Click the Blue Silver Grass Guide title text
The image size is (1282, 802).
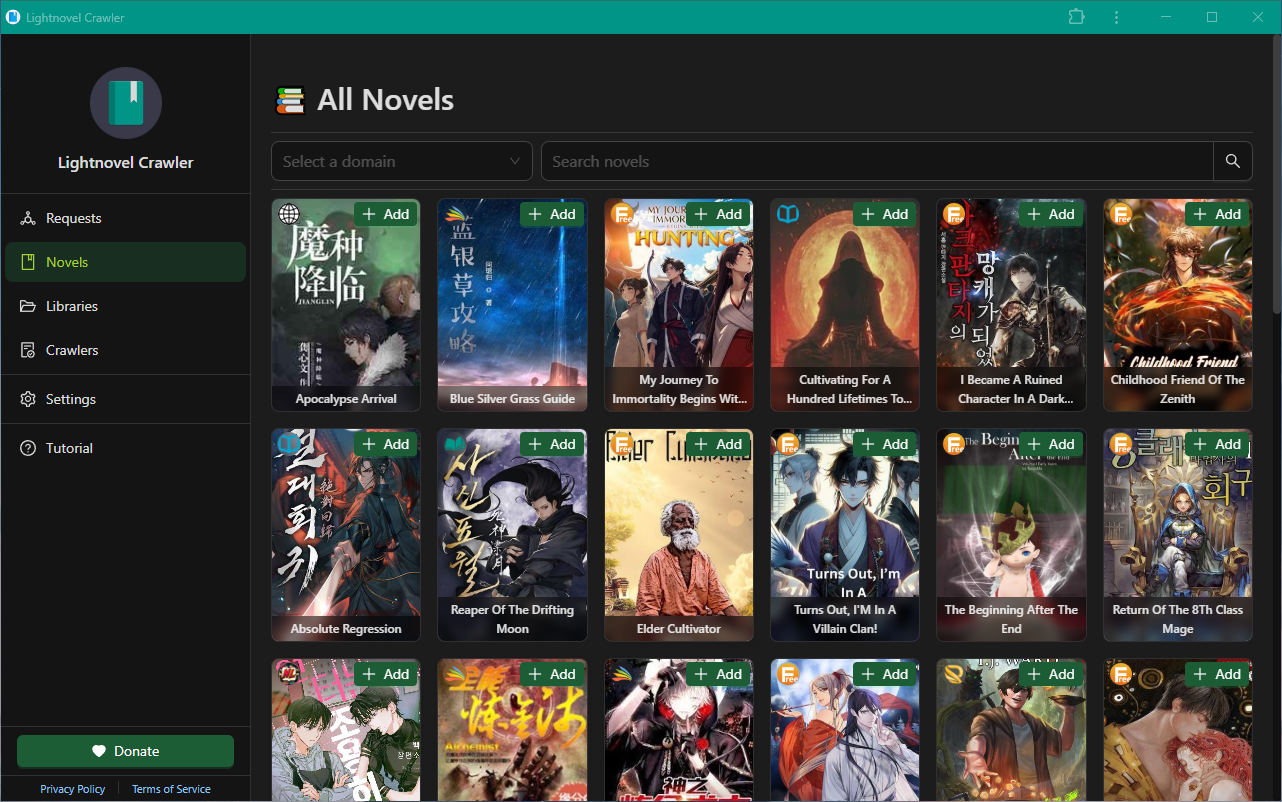tap(512, 399)
